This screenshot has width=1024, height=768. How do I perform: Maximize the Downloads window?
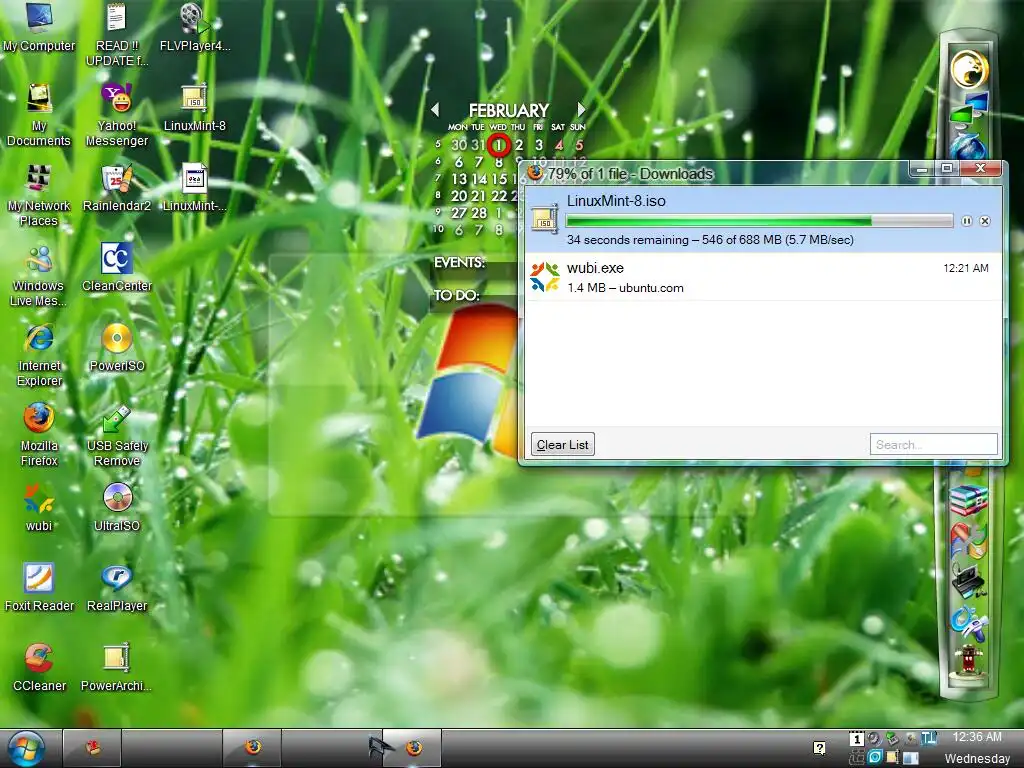coord(947,169)
